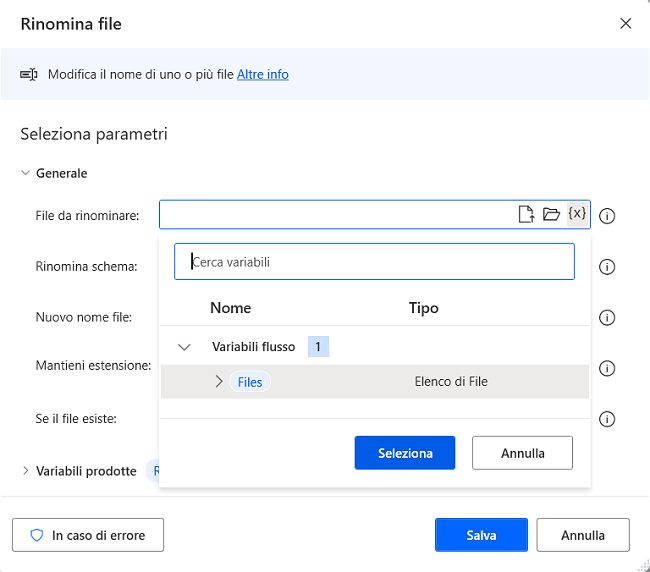Open info icon for Mantieni estensione
The width and height of the screenshot is (650, 572).
coord(607,368)
